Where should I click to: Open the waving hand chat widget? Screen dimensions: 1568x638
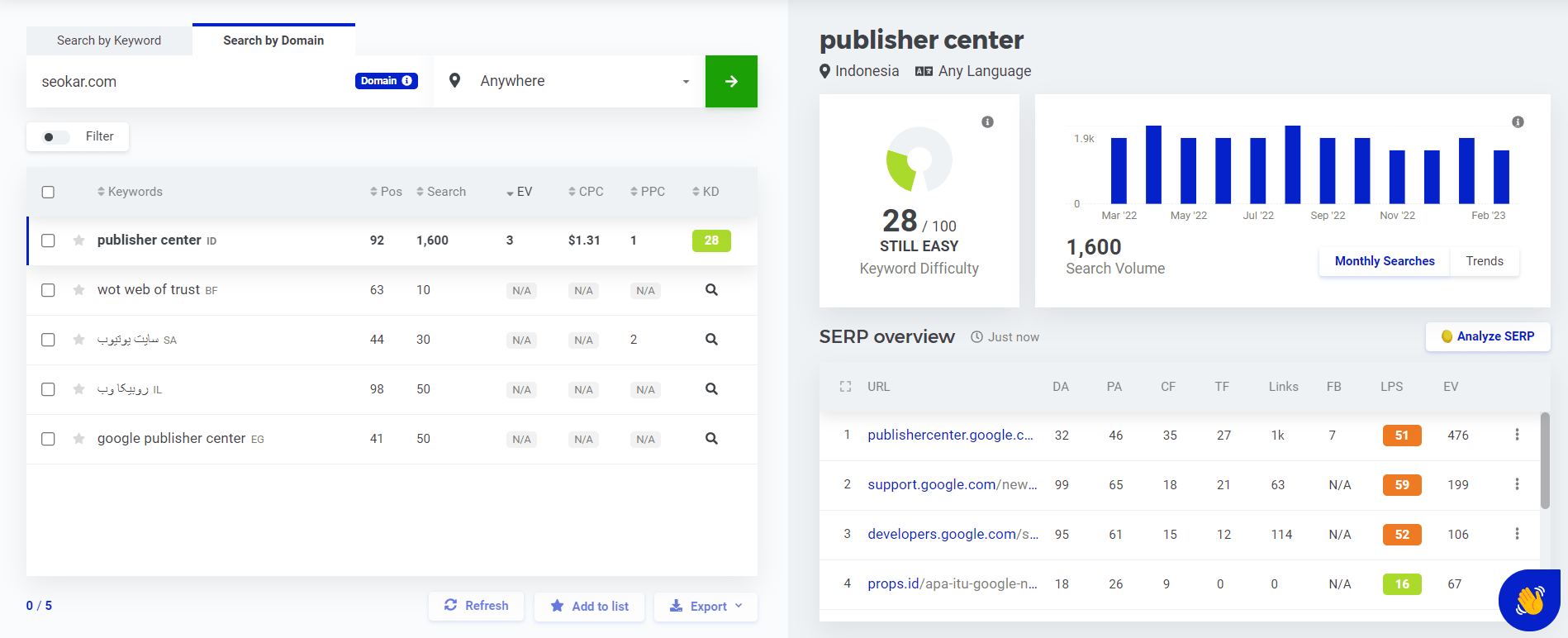pos(1529,601)
